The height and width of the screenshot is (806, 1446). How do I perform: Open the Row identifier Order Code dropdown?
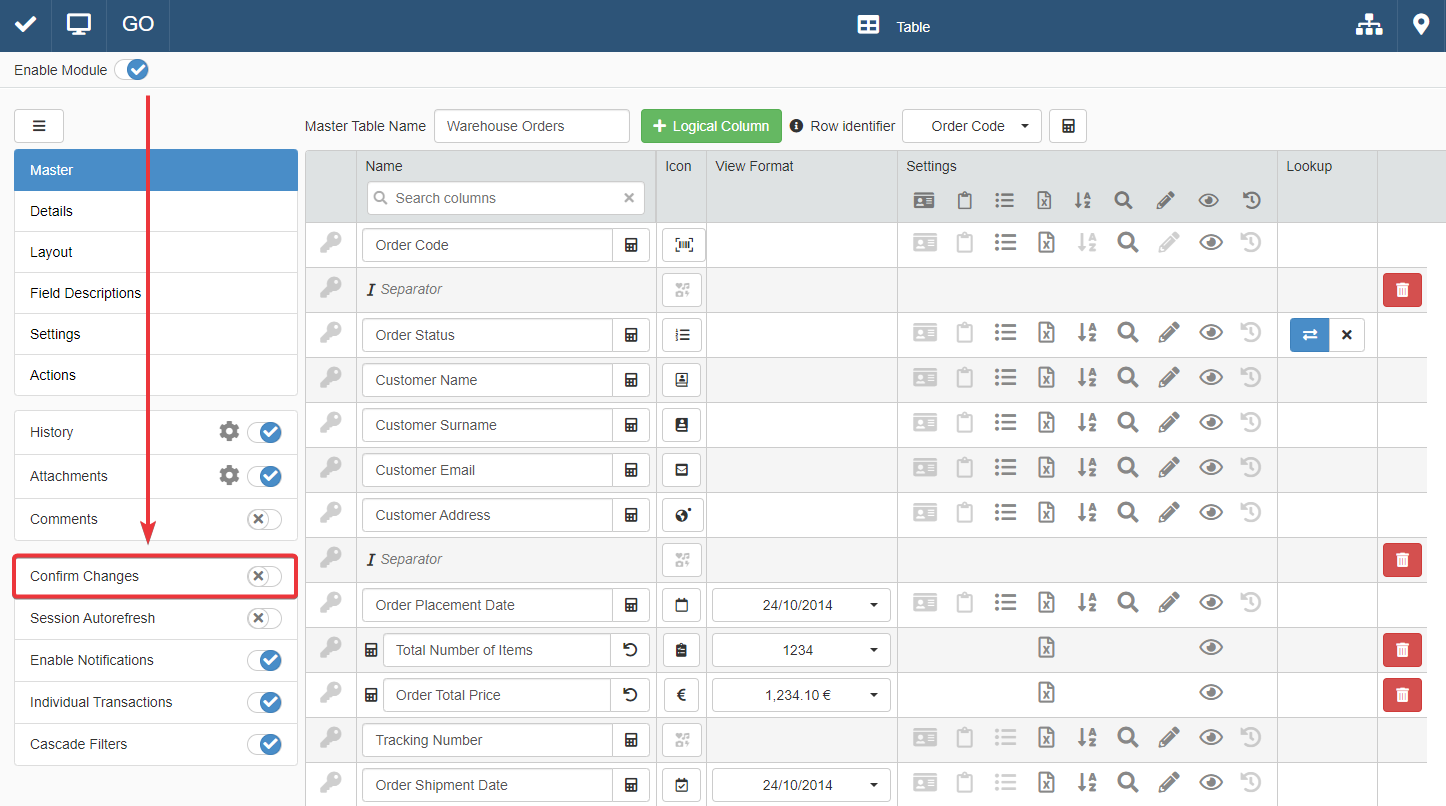click(971, 126)
